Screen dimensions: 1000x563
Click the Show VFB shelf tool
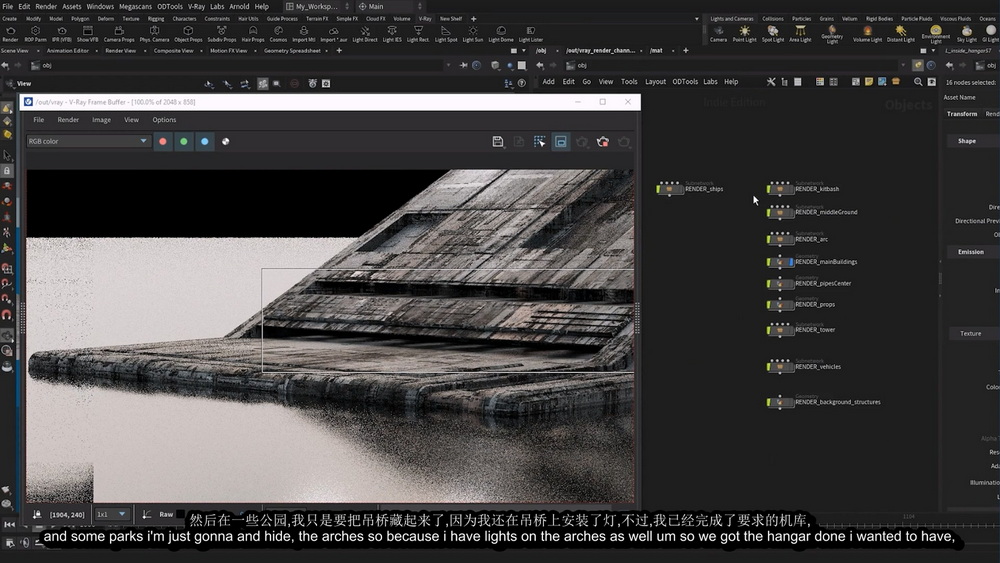(87, 34)
